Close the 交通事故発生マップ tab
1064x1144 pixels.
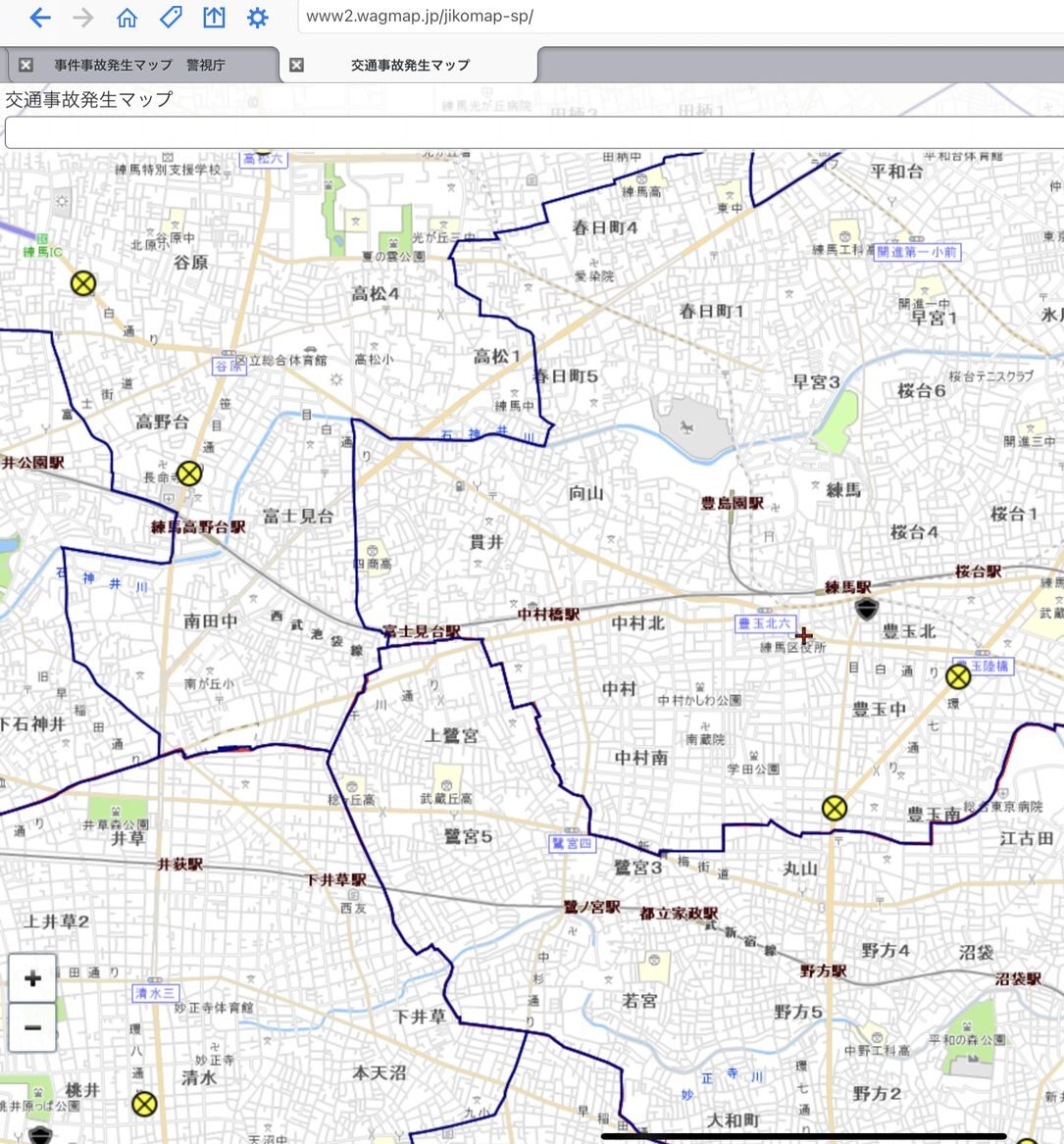coord(296,65)
